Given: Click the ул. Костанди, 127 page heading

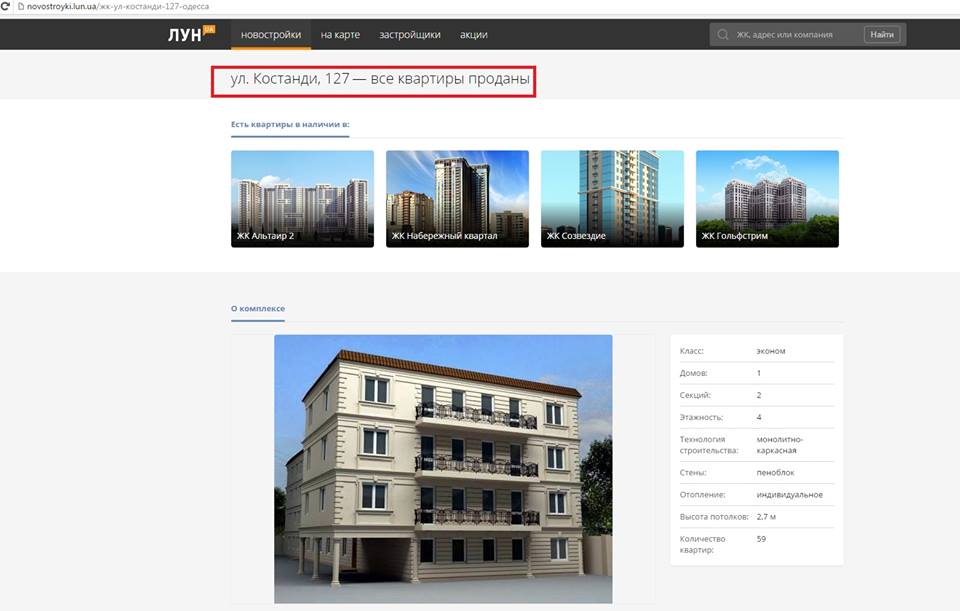Looking at the screenshot, I should [x=373, y=78].
